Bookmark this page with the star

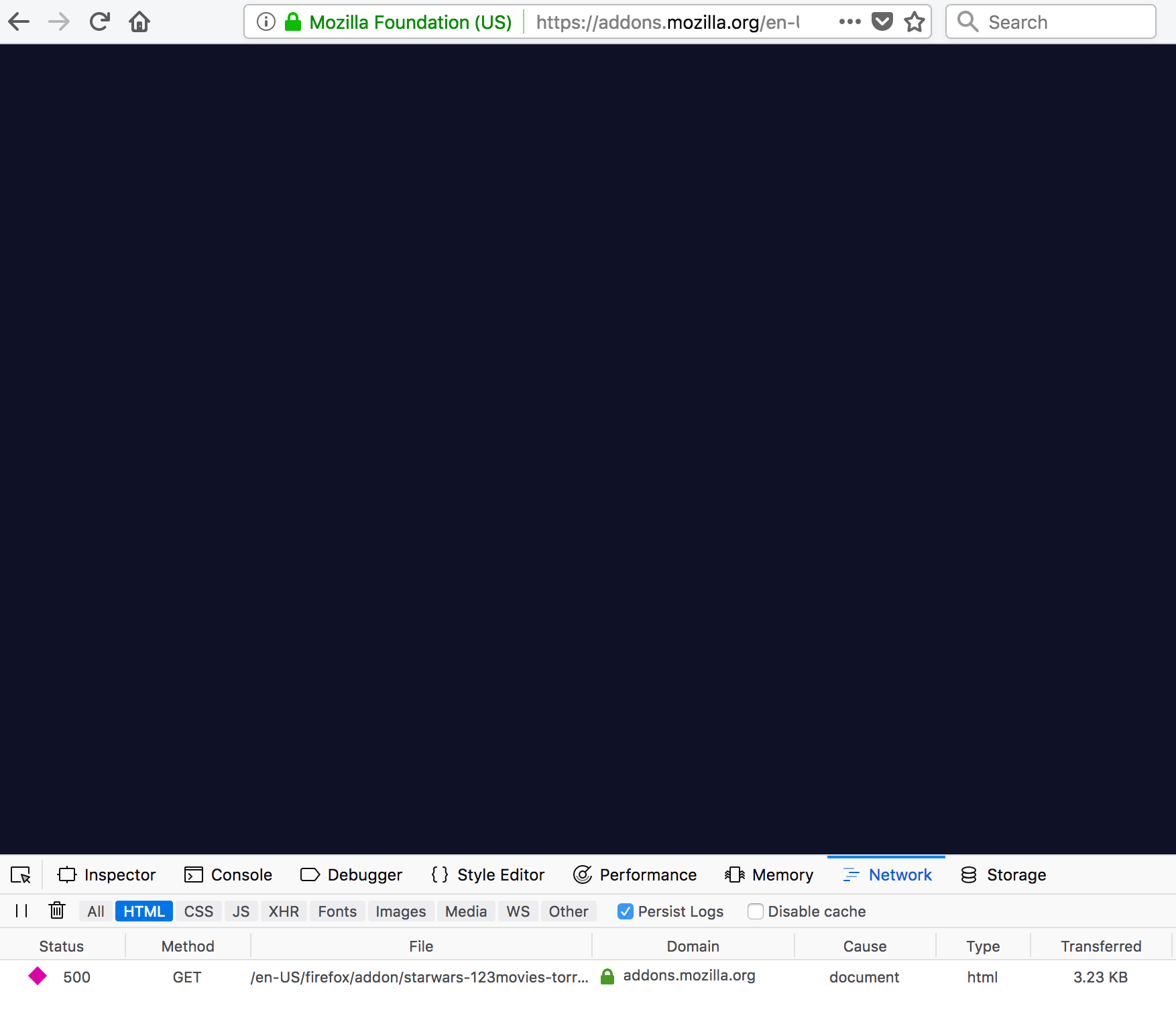[914, 21]
